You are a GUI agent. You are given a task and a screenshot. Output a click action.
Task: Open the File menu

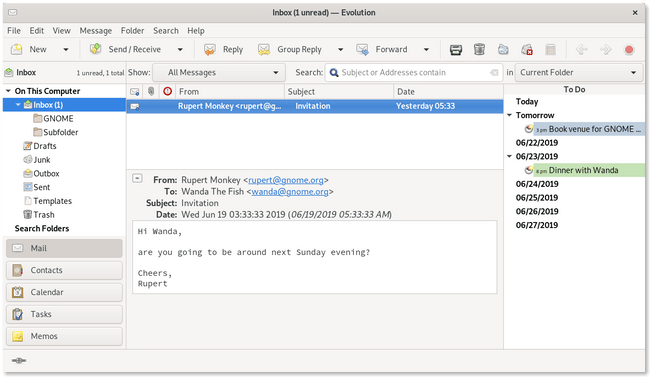coord(14,31)
